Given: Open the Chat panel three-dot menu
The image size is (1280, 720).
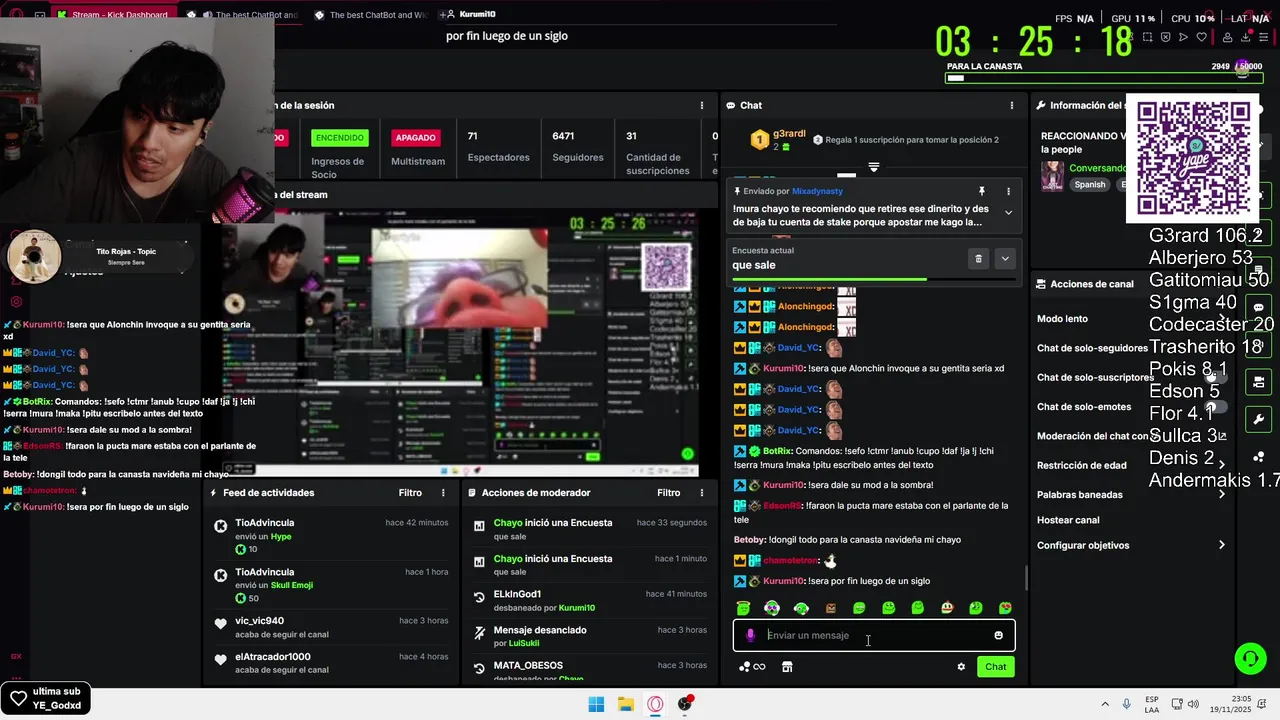Looking at the screenshot, I should pos(1011,105).
